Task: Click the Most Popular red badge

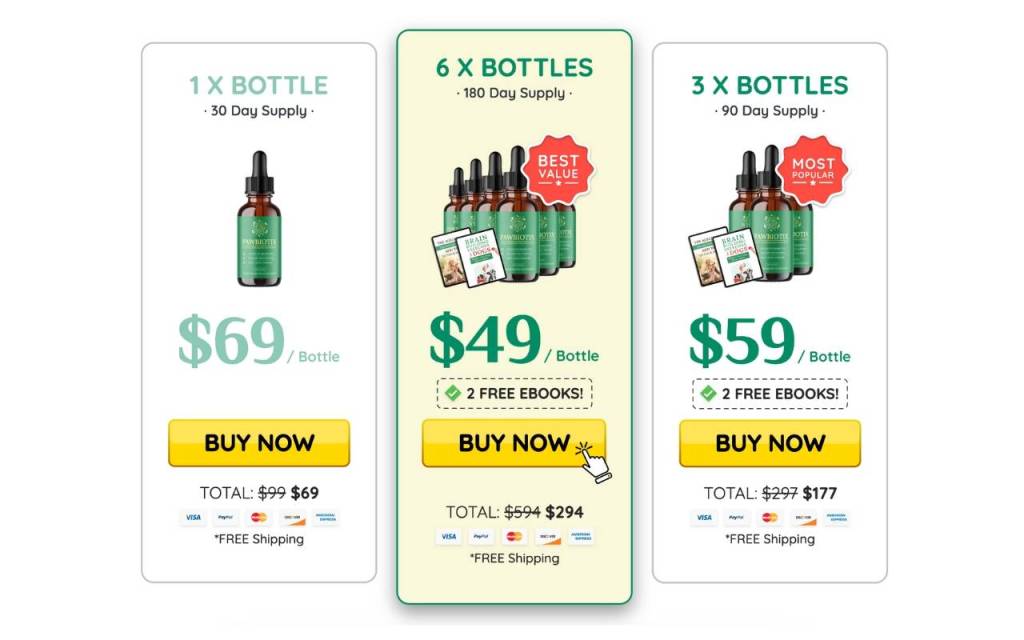Action: point(813,169)
